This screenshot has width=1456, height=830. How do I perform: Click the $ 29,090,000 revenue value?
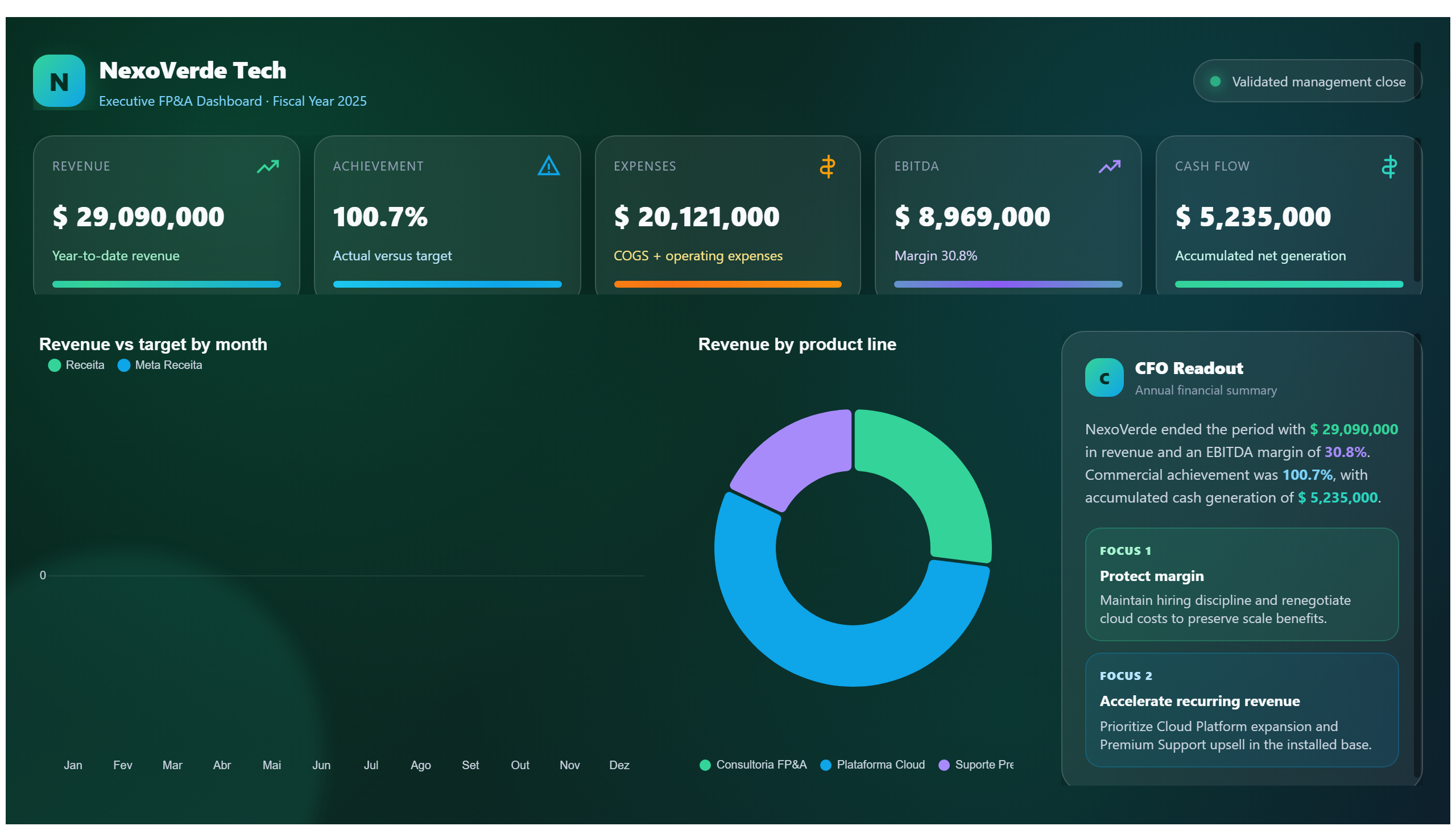(x=138, y=217)
